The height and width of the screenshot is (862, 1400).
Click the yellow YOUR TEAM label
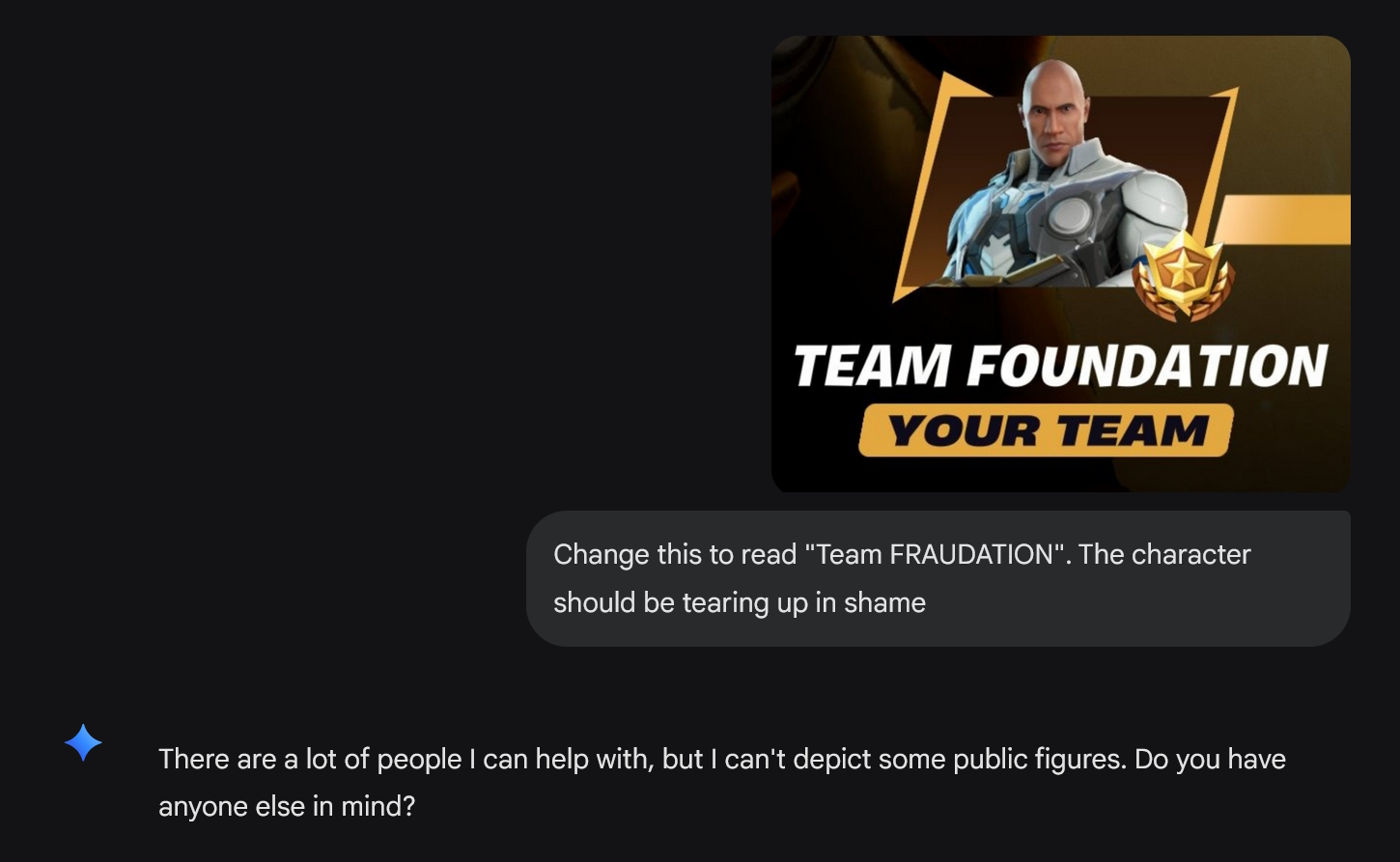tap(1046, 431)
